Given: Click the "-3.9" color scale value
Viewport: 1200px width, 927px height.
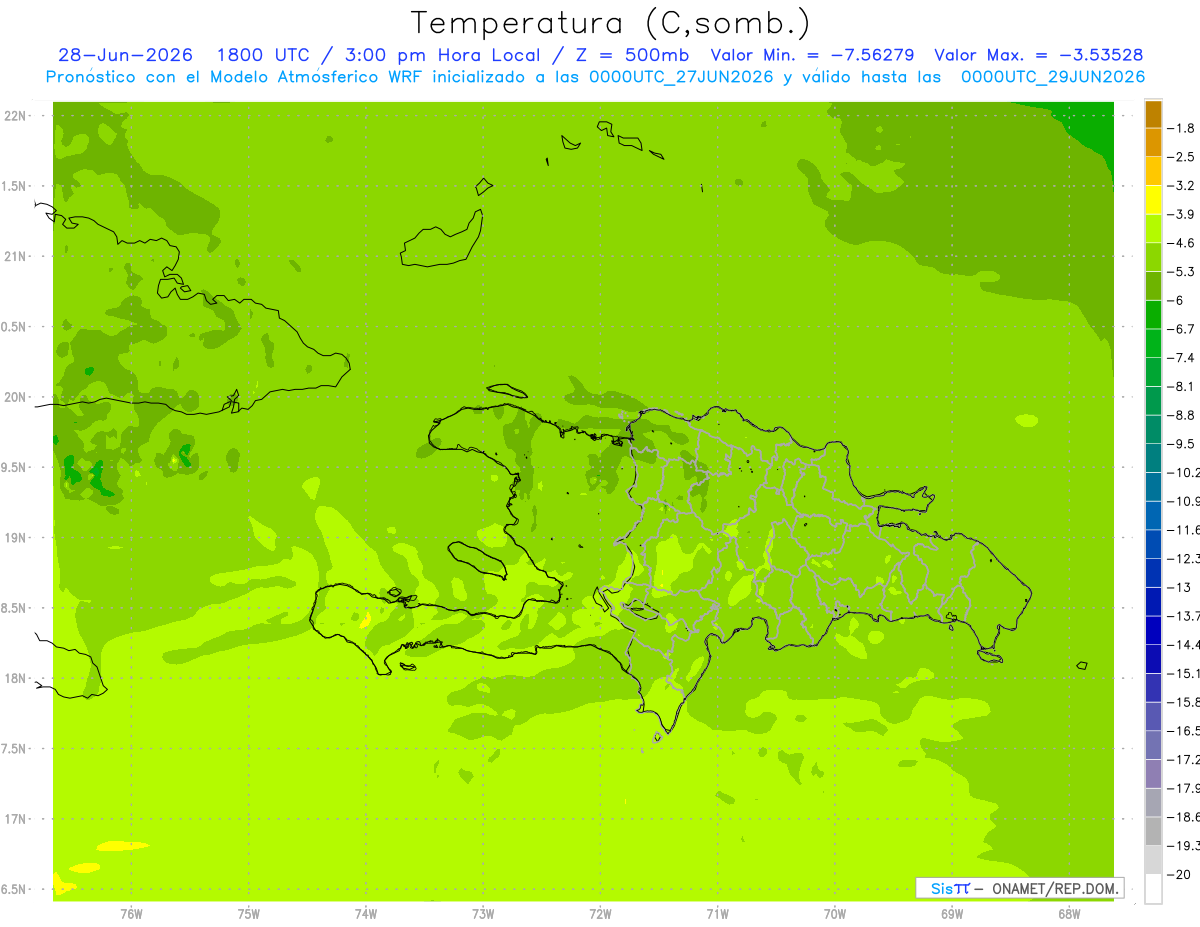Looking at the screenshot, I should 1182,214.
